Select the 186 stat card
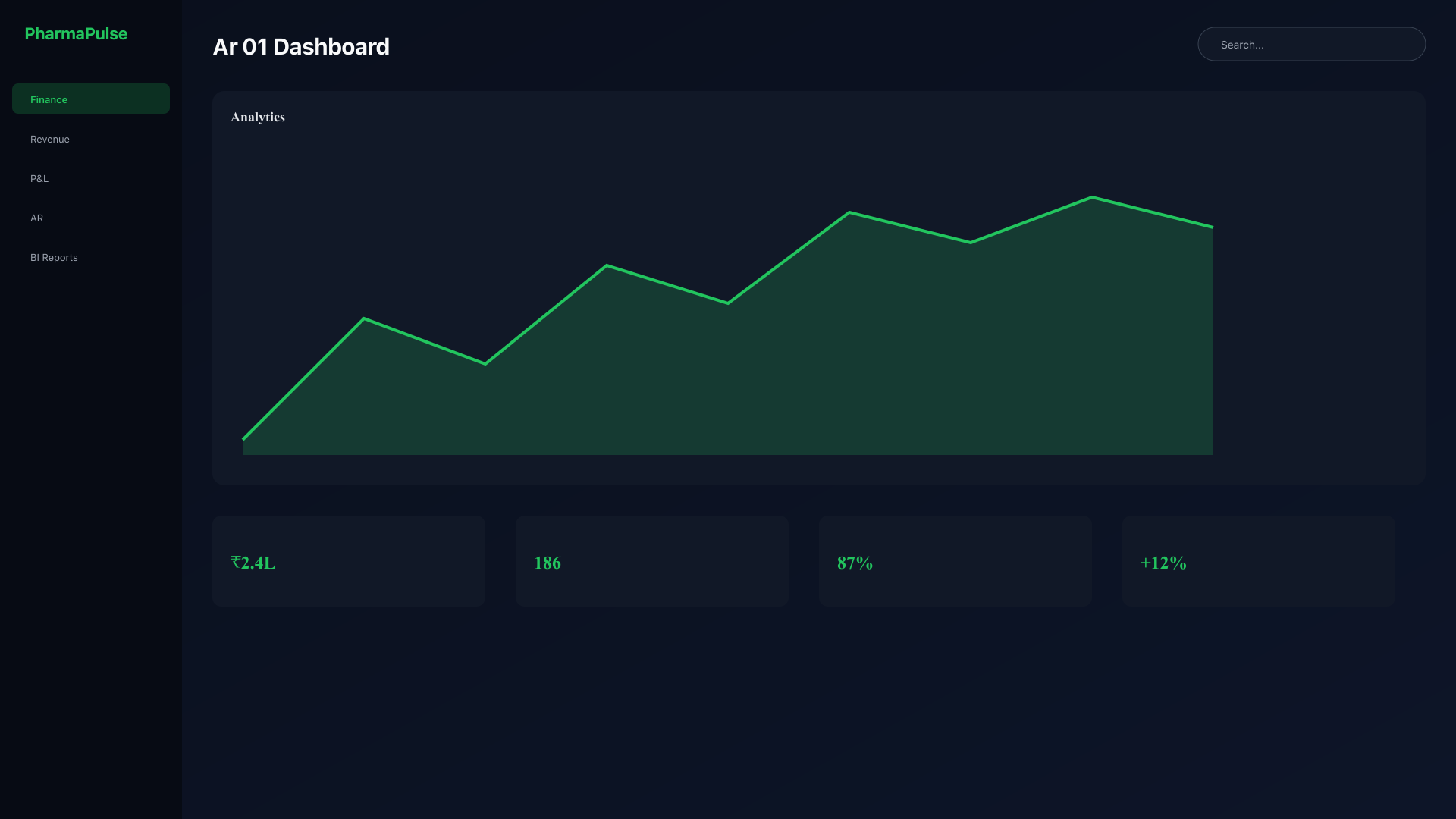The image size is (1456, 819). point(652,561)
